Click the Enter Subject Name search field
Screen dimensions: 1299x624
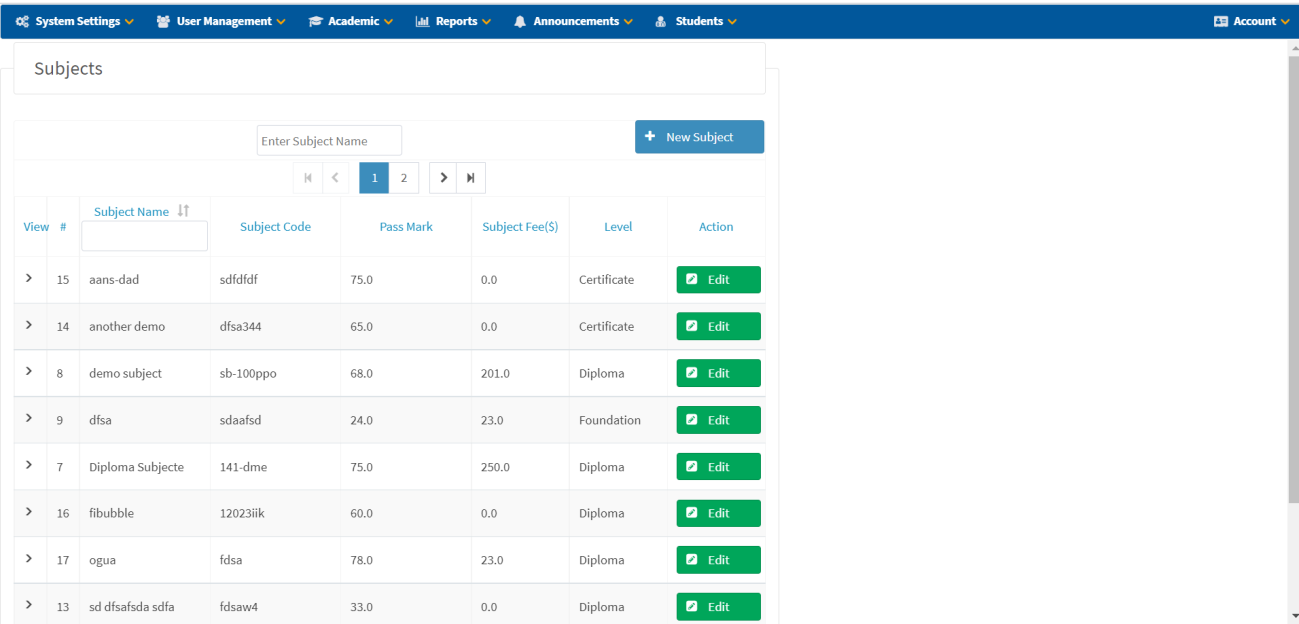[329, 141]
